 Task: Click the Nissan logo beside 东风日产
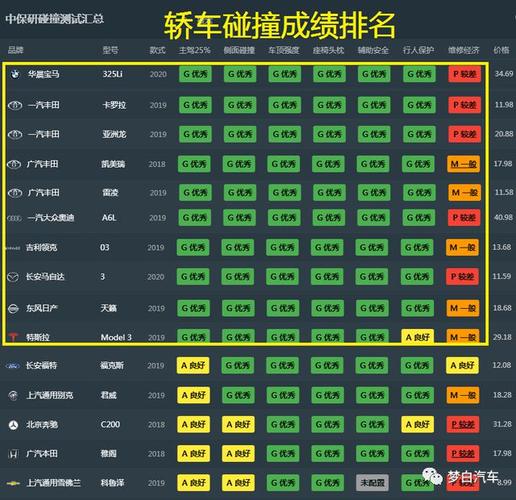14,309
